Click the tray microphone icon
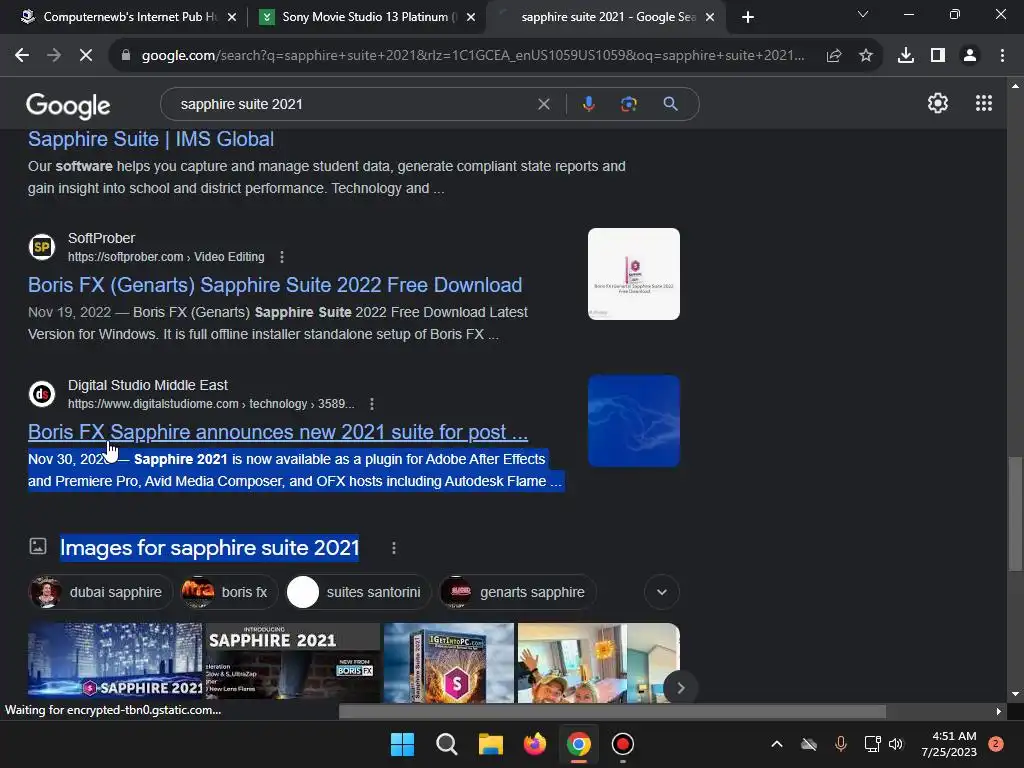The height and width of the screenshot is (768, 1024). [840, 744]
